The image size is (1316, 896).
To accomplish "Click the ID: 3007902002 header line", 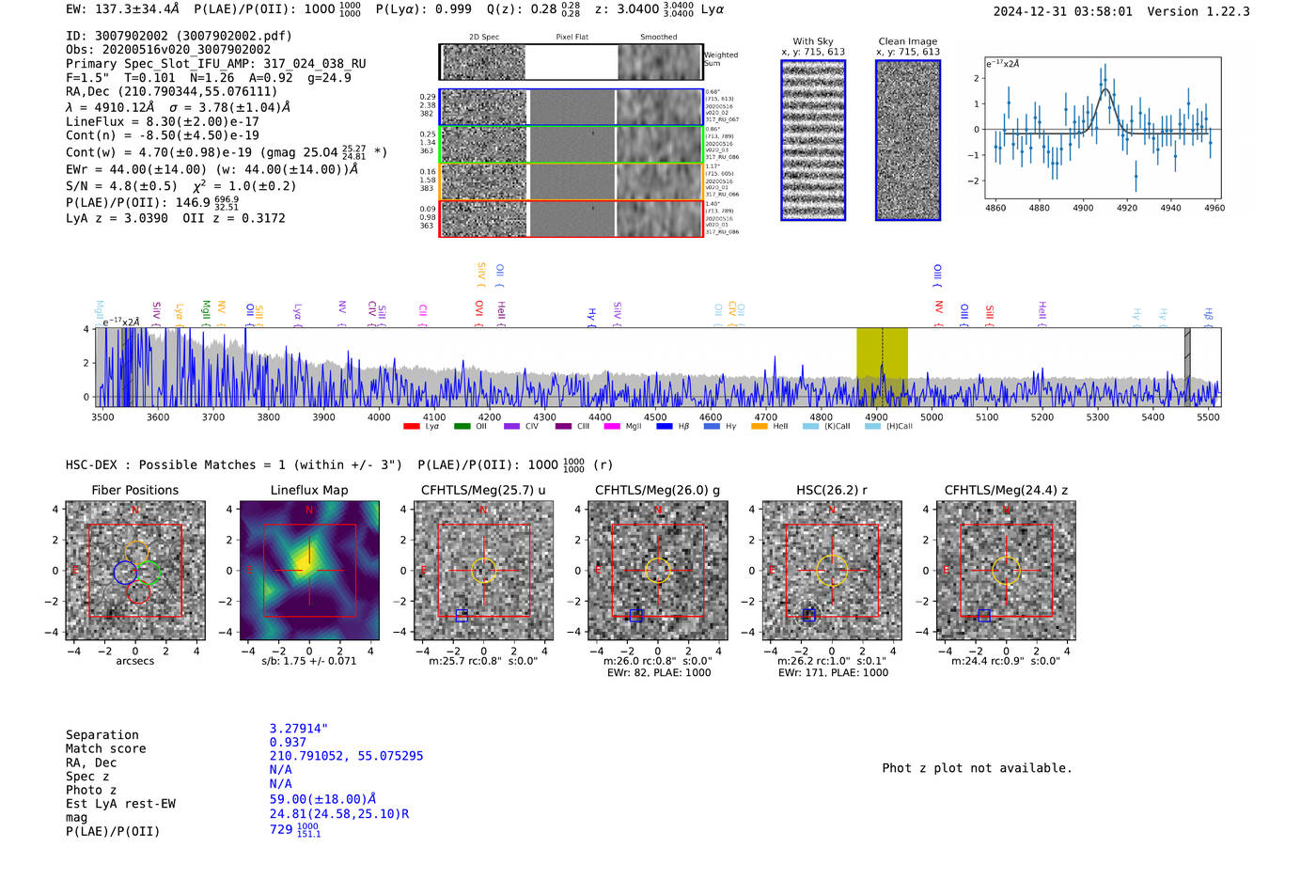I will pos(179,36).
